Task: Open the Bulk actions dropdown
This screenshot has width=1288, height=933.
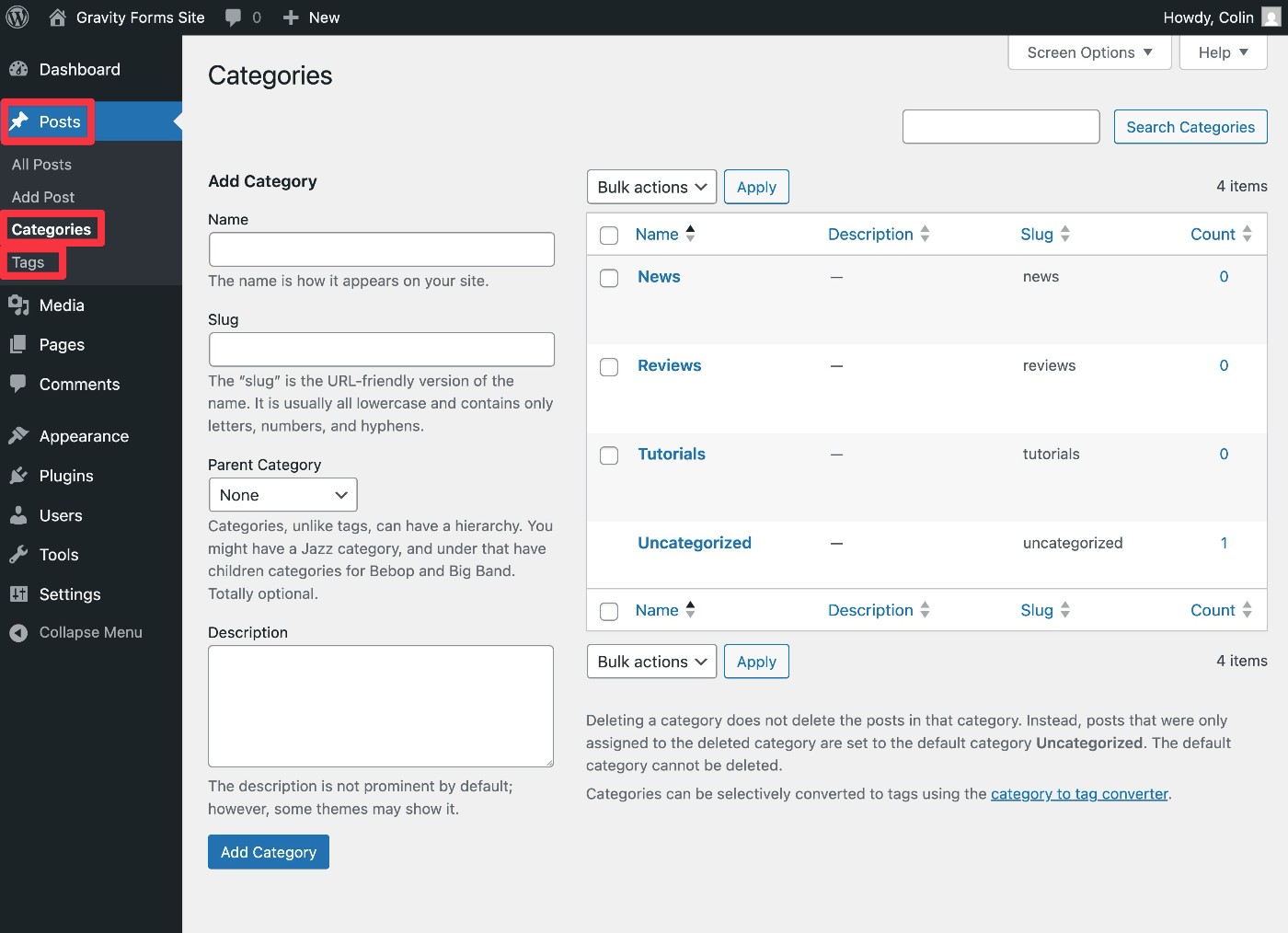Action: tap(650, 187)
